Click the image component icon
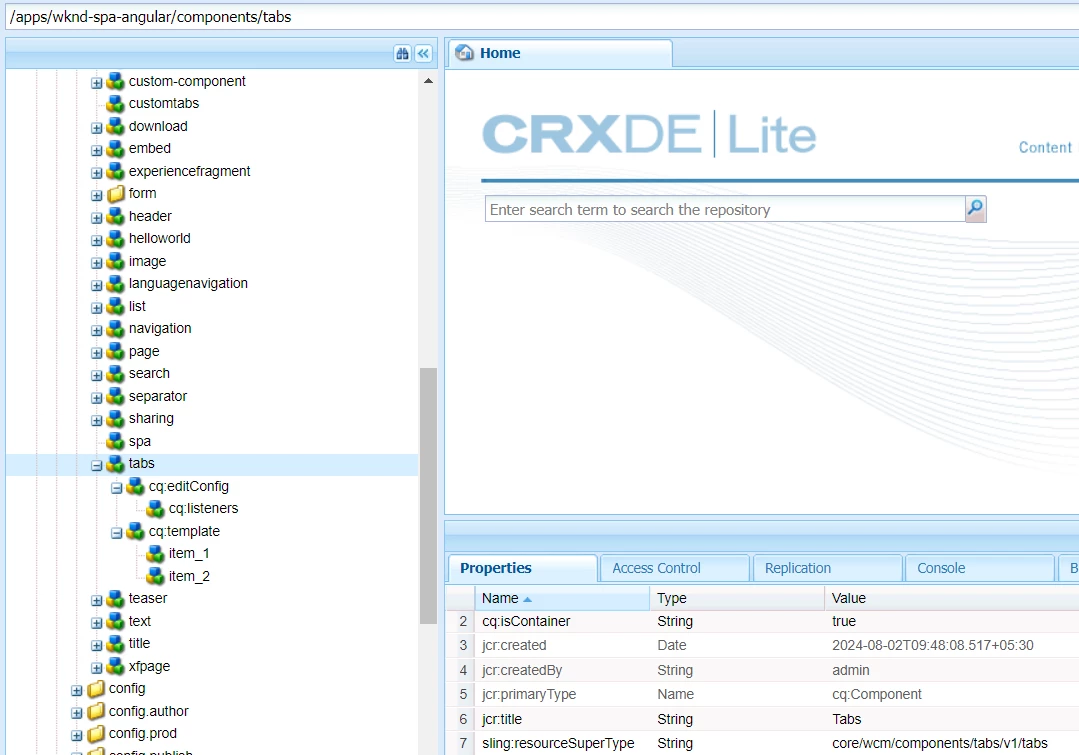Screen dimensions: 1079x755 pos(116,261)
